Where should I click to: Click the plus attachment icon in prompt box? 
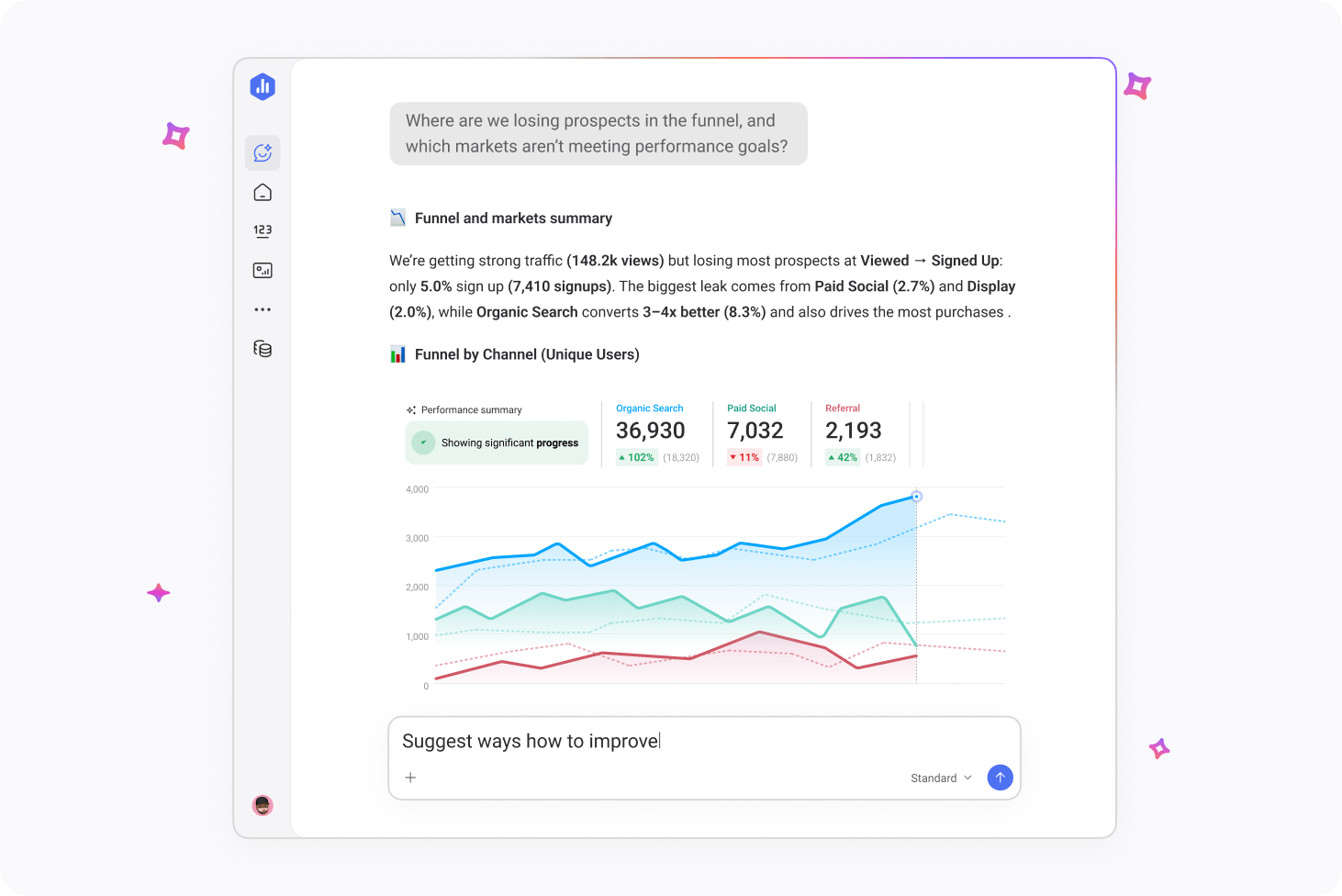[x=410, y=778]
